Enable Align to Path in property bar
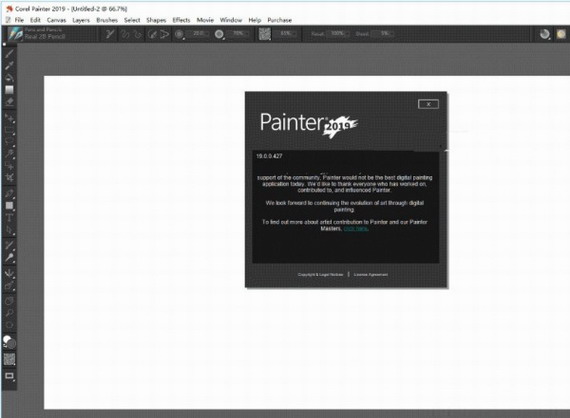The image size is (570, 418). 152,34
